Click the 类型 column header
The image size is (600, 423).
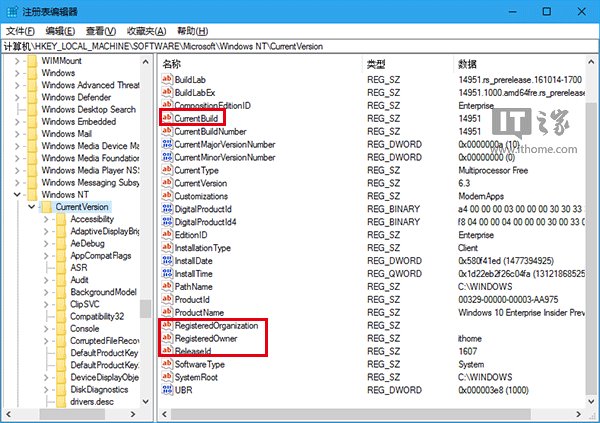[407, 64]
